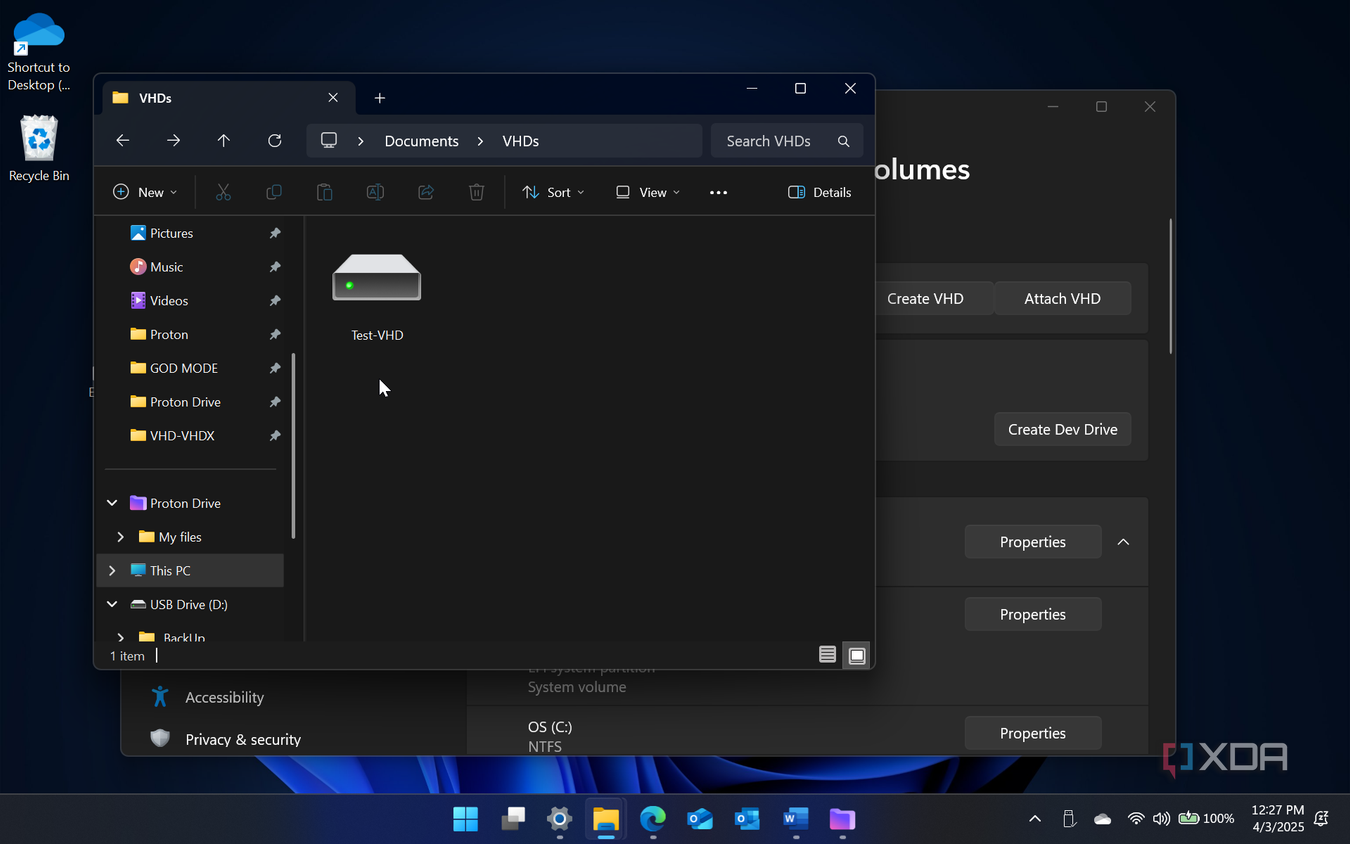Click the Search VHDs box
This screenshot has width=1350, height=844.
786,141
